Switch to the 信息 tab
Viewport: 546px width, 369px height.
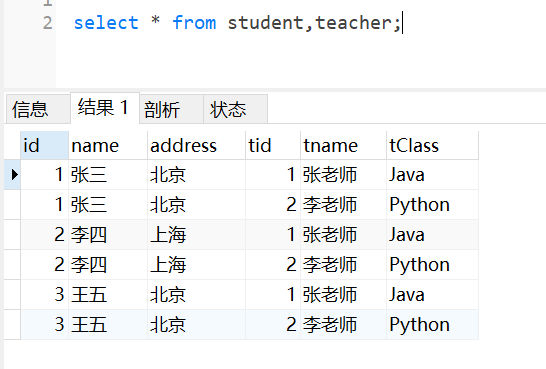[x=38, y=109]
